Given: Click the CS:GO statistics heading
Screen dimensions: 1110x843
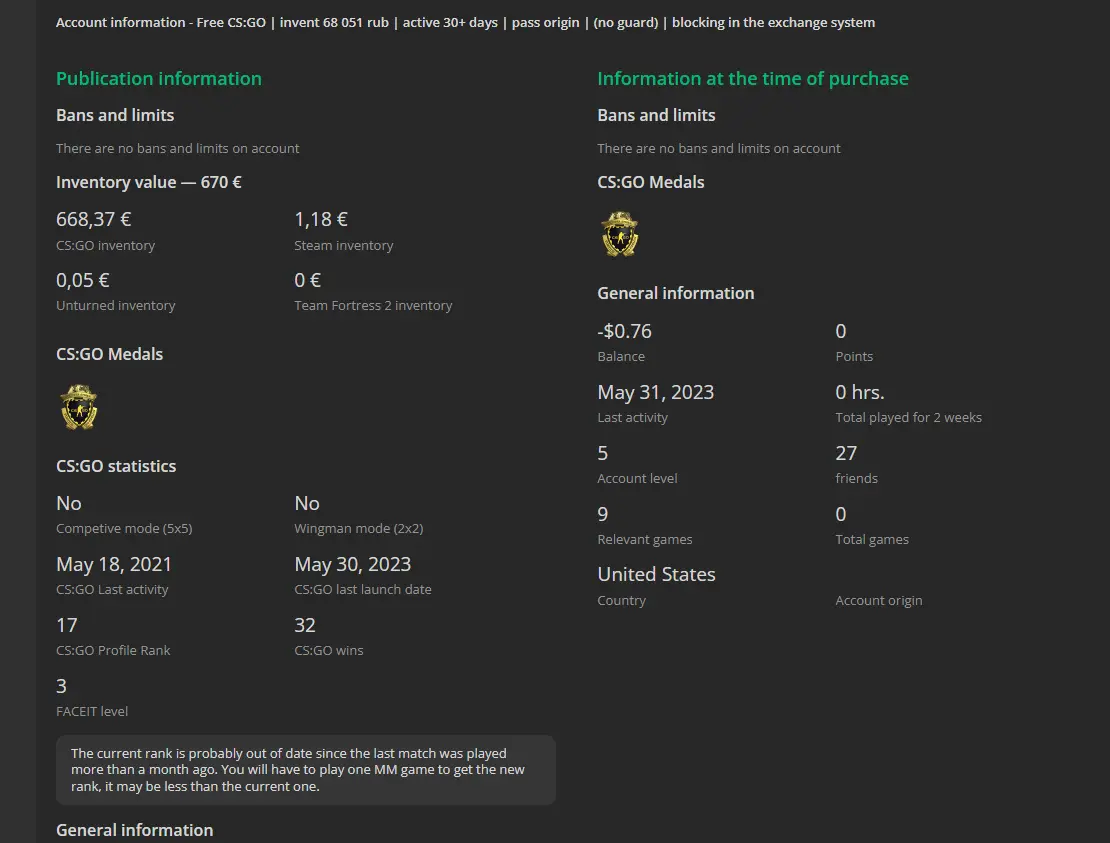Looking at the screenshot, I should point(116,466).
